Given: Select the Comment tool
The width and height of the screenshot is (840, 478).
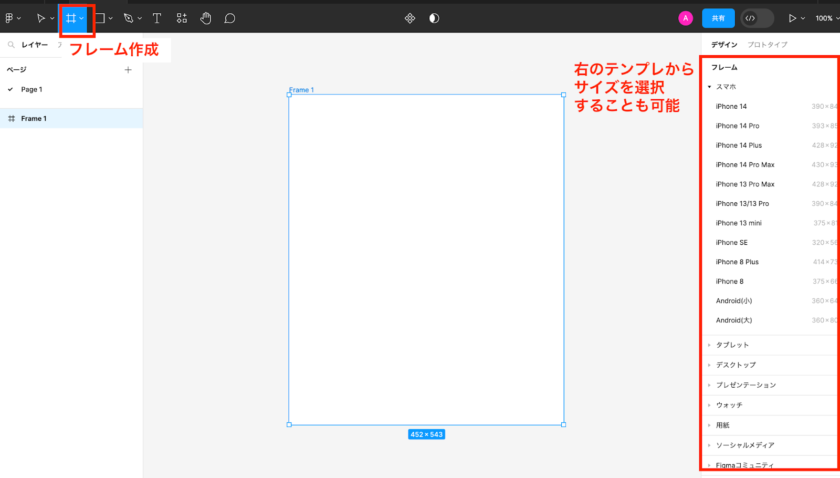Looking at the screenshot, I should point(230,18).
